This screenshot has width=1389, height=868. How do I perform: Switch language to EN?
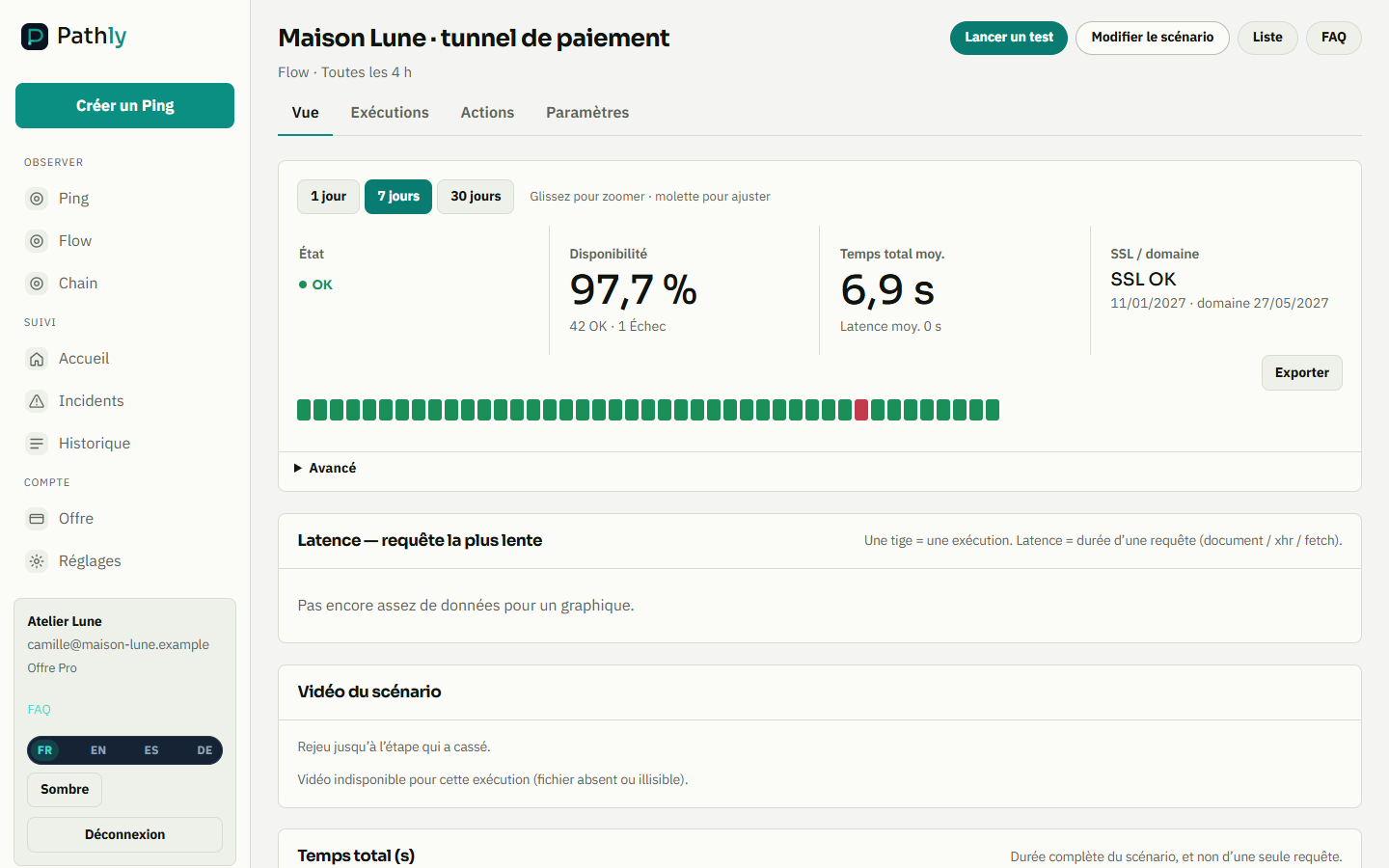(98, 750)
